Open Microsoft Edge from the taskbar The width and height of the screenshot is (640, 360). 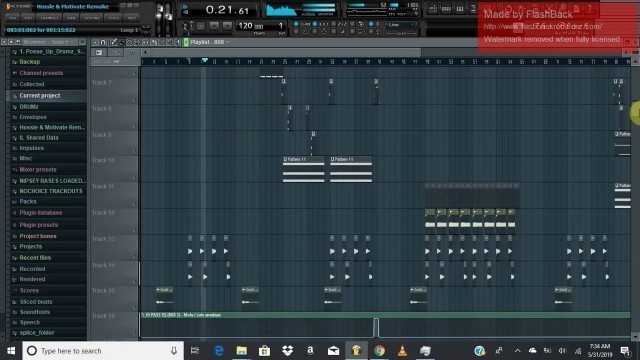pos(219,351)
